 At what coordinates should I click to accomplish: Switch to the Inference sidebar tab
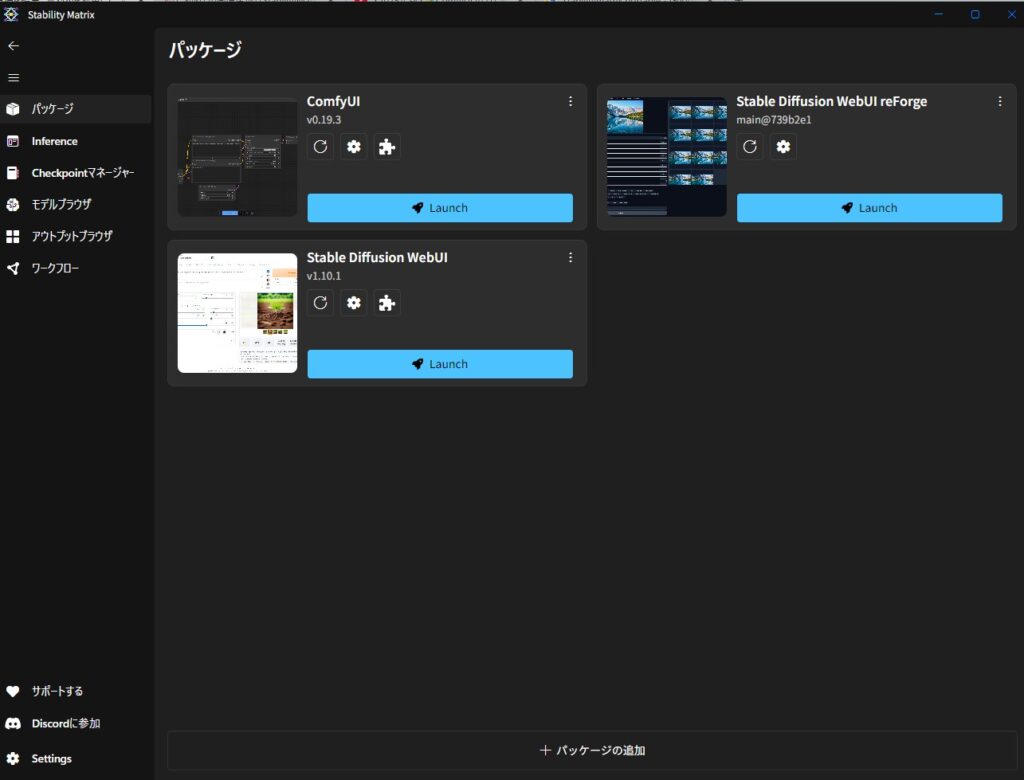point(54,141)
